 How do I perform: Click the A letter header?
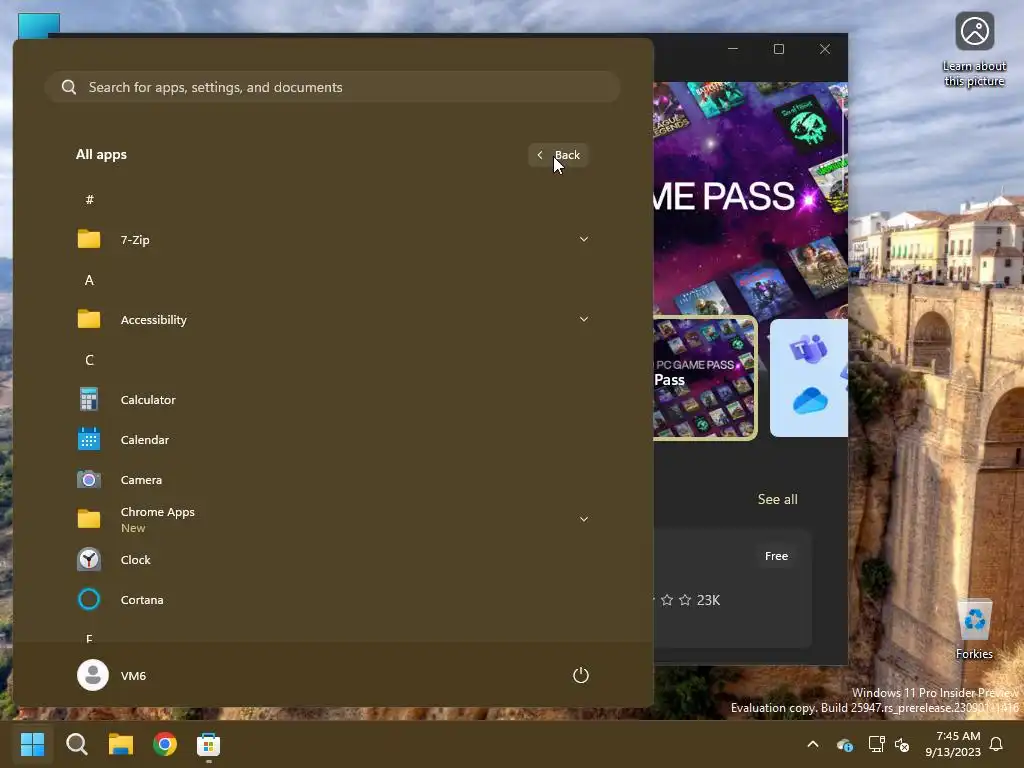coord(89,280)
